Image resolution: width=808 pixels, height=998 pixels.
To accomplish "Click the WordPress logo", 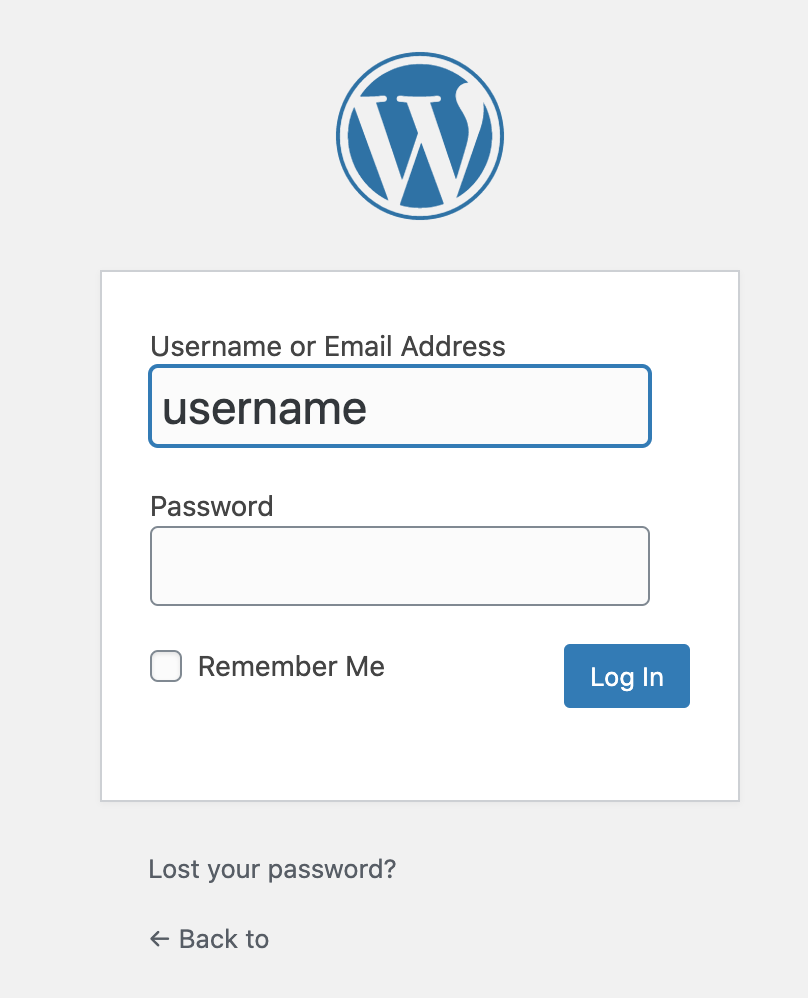I will pyautogui.click(x=420, y=136).
